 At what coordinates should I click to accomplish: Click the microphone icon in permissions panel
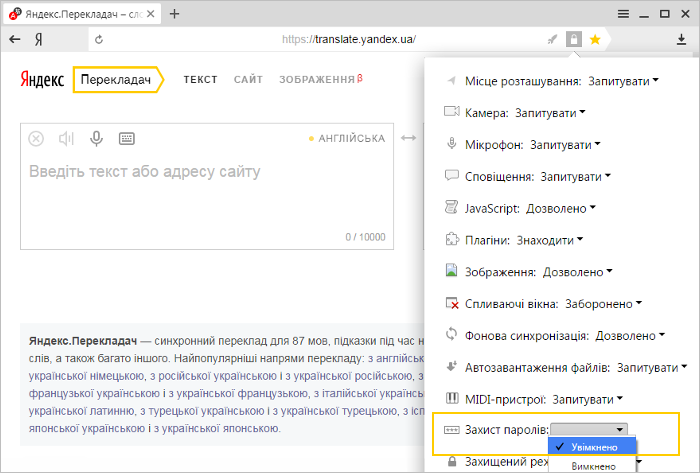point(451,143)
